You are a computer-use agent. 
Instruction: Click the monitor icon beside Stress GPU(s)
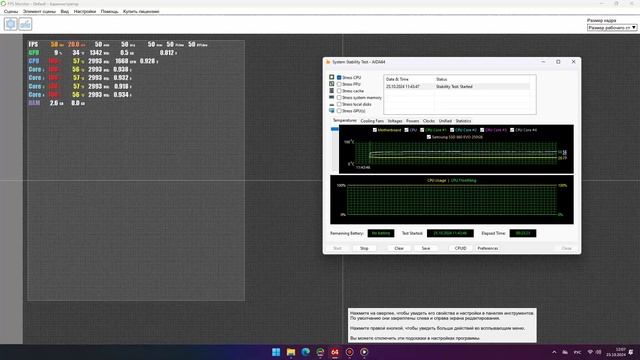point(331,111)
